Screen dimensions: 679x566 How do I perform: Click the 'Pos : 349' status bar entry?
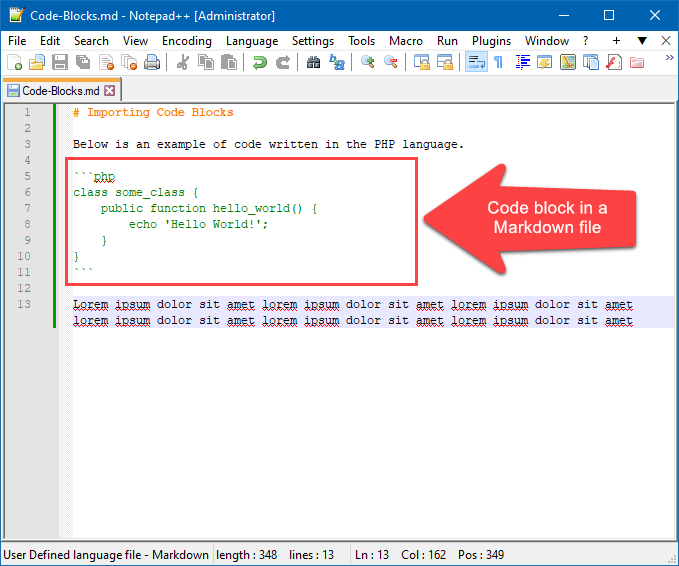[481, 555]
